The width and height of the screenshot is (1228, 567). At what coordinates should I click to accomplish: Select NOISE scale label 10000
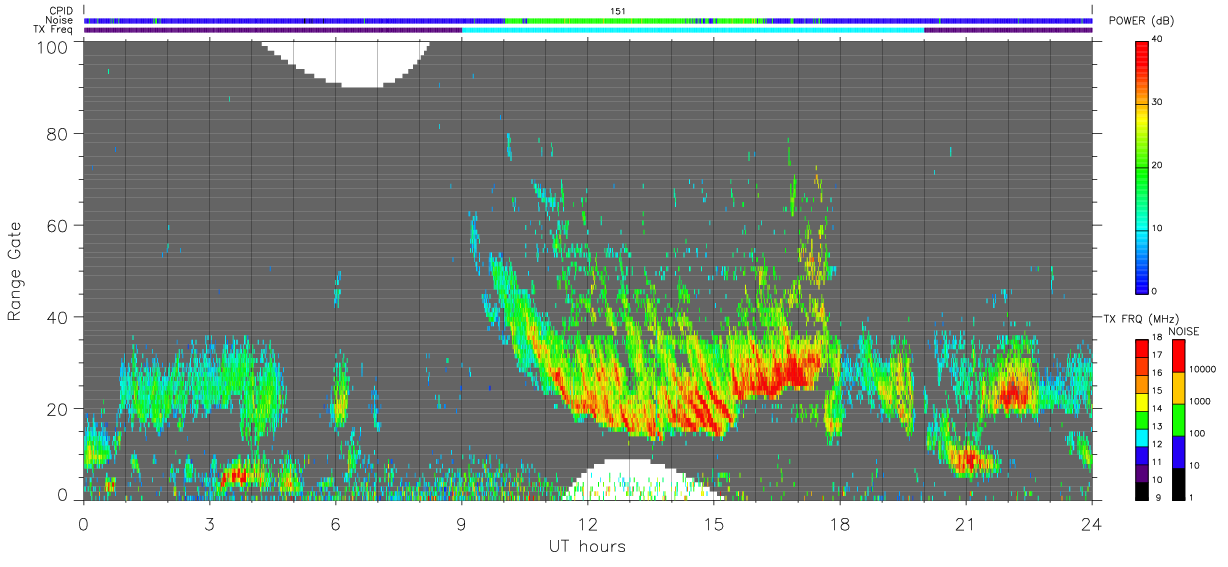point(1201,370)
